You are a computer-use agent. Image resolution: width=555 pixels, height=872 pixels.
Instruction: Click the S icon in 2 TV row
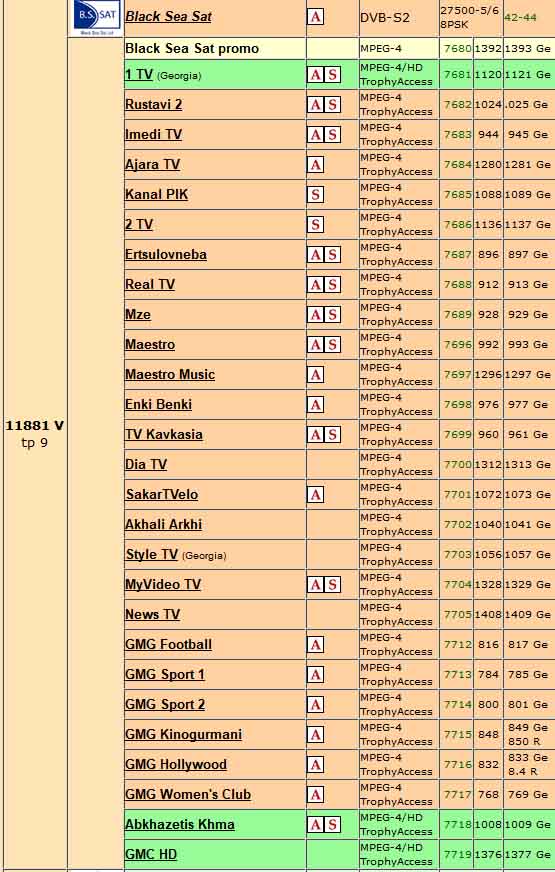tap(315, 224)
